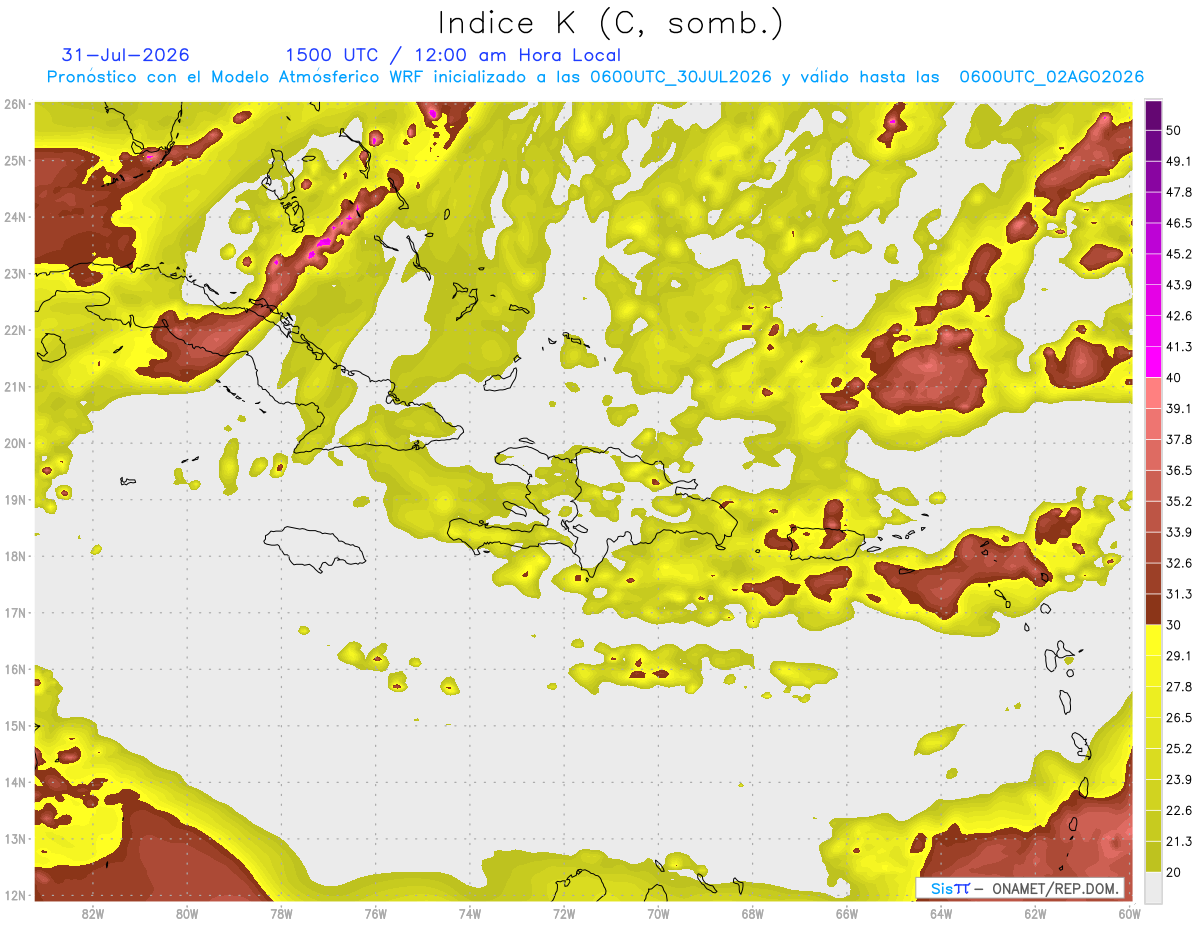Click the color scale value "23.9"
This screenshot has width=1200, height=927.
coord(1178,779)
